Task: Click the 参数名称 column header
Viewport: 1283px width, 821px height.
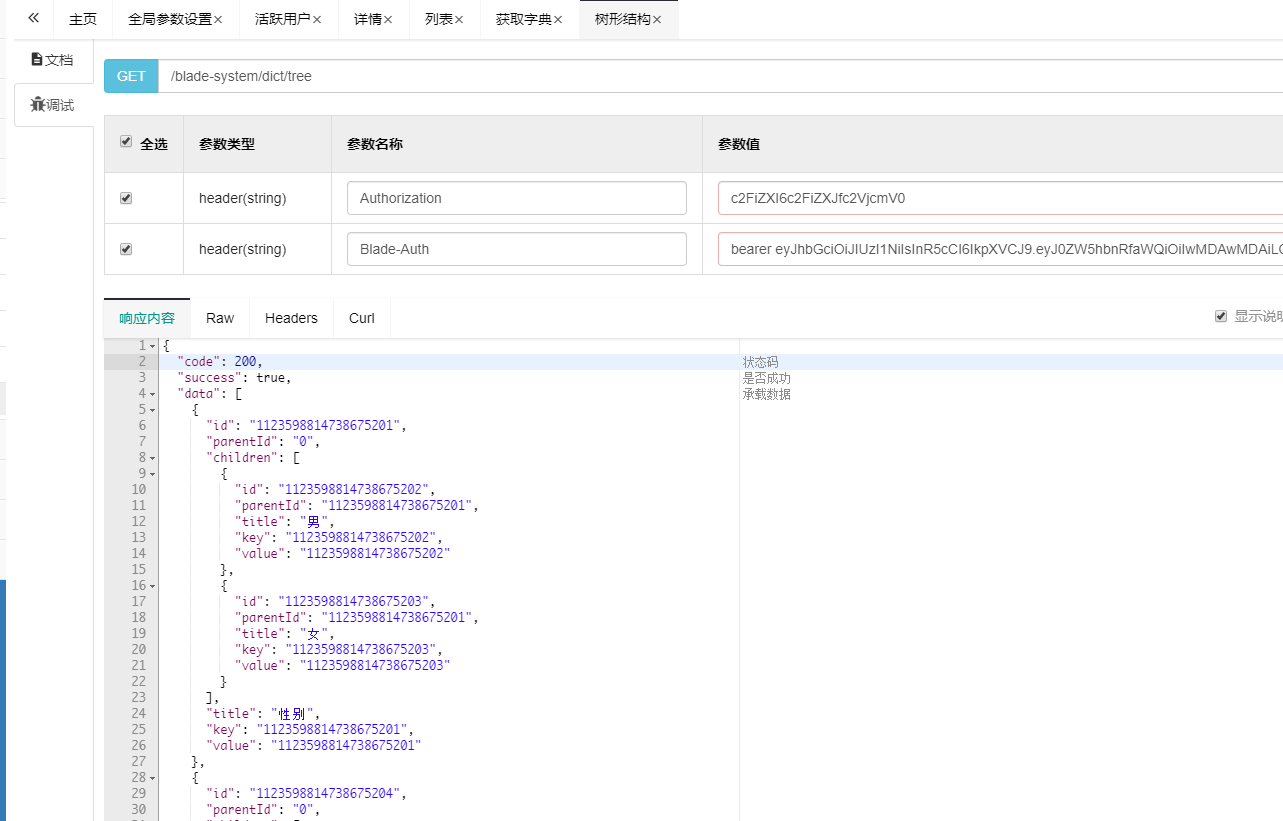Action: click(375, 144)
